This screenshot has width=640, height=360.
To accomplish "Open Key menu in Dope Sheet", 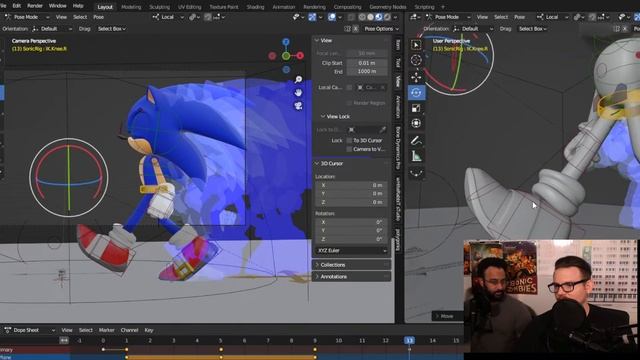I will coord(149,330).
